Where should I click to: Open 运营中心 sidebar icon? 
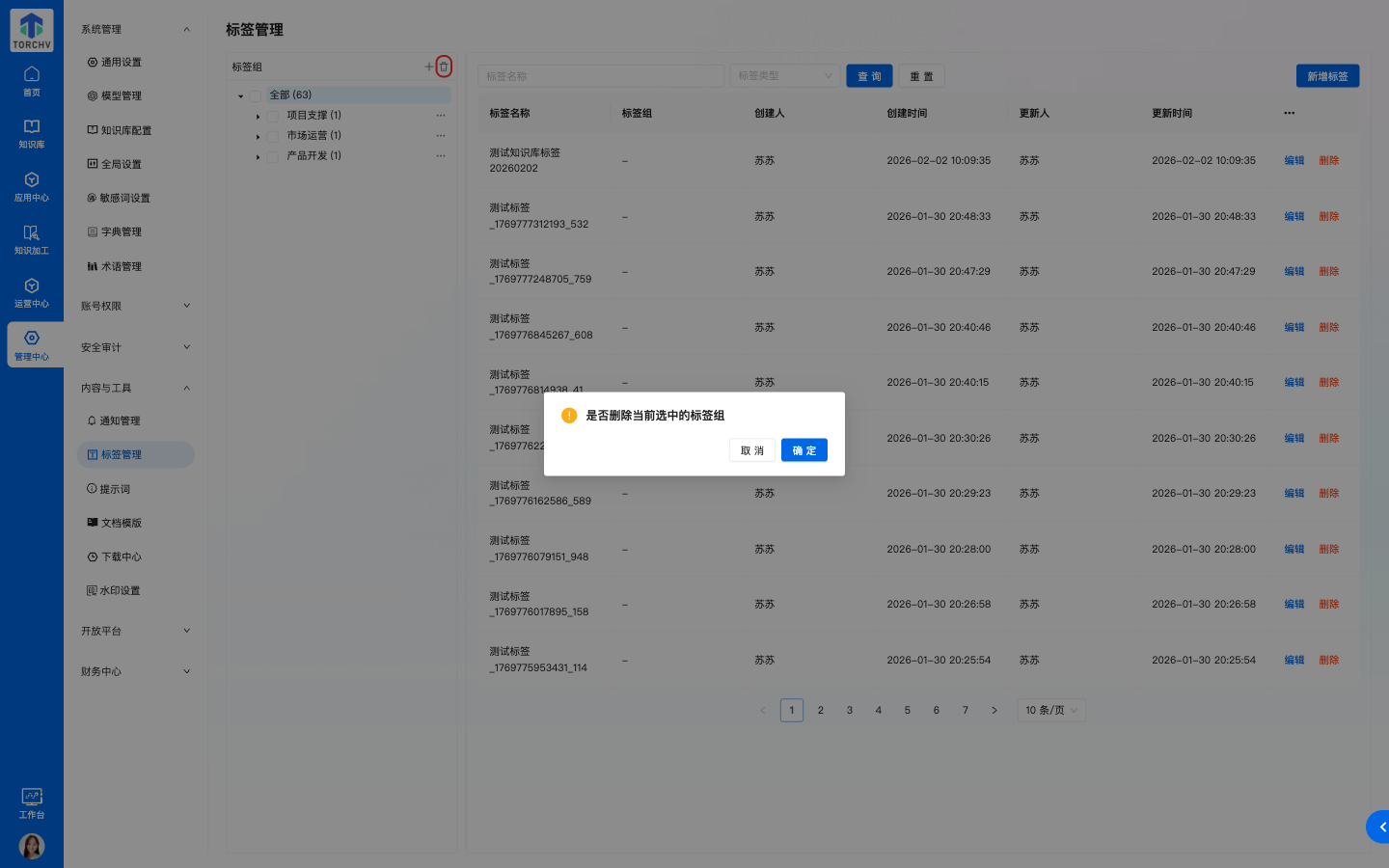32,292
